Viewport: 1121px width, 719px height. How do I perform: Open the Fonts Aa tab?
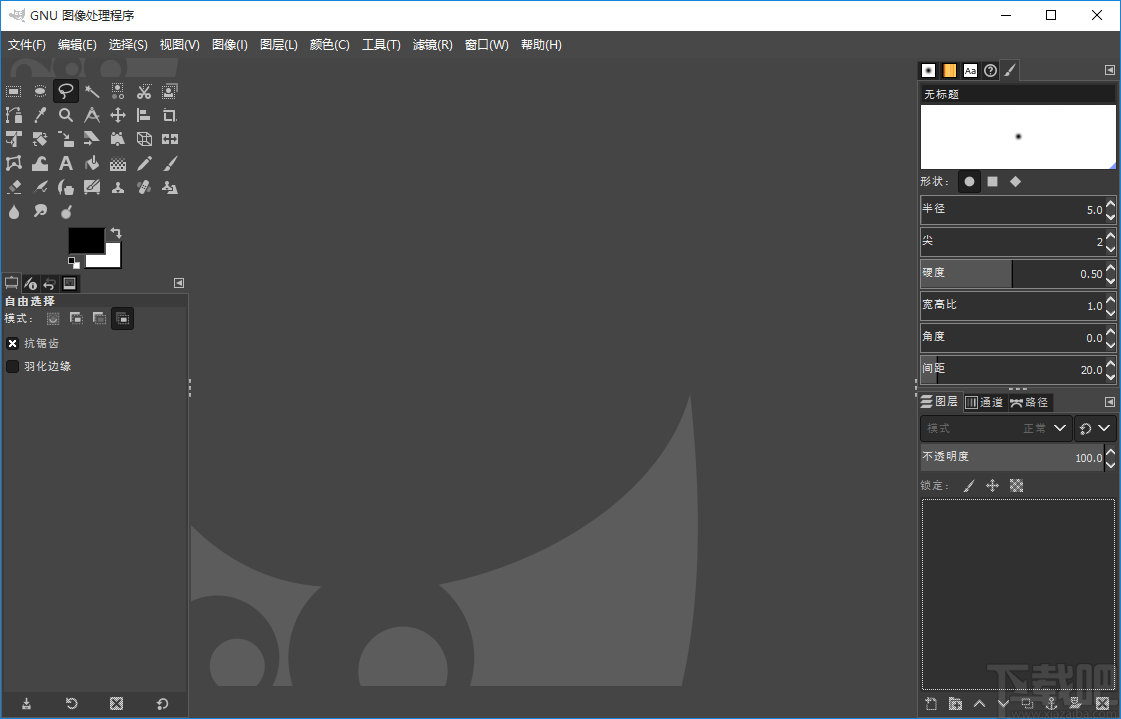(969, 70)
